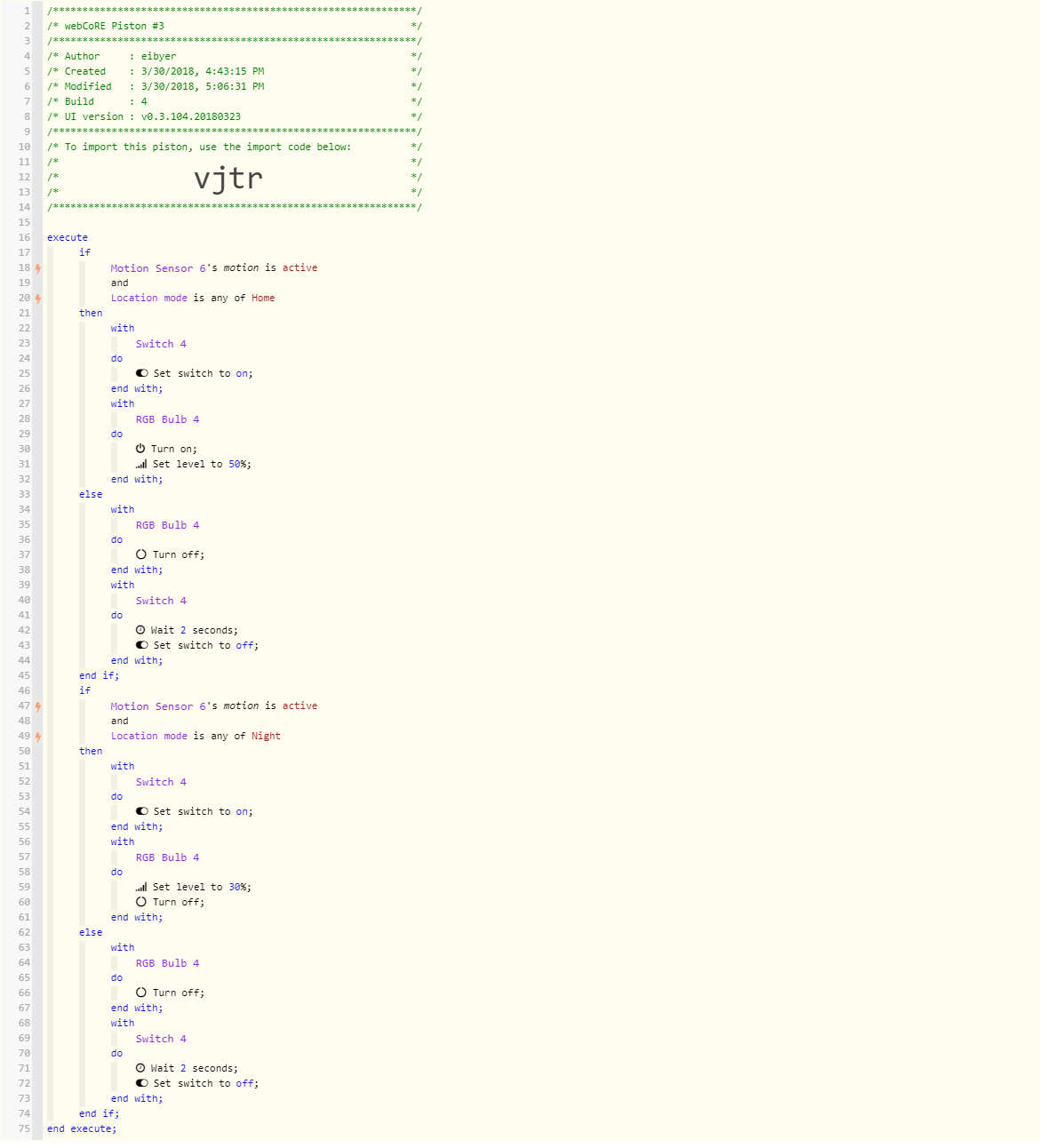This screenshot has width=1047, height=1148.
Task: Click the circle icon on line 60
Action: [x=141, y=902]
